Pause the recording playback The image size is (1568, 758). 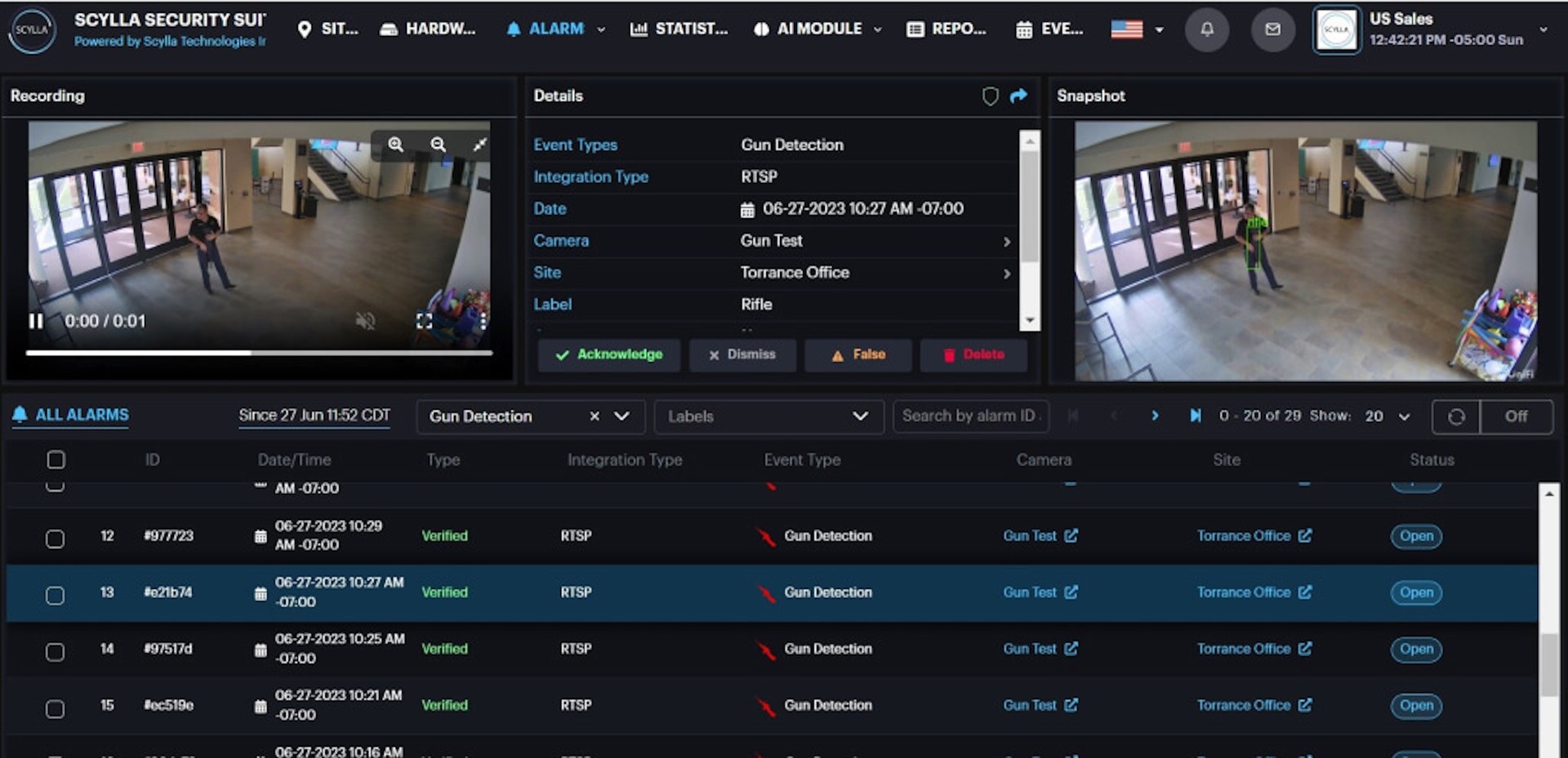36,321
